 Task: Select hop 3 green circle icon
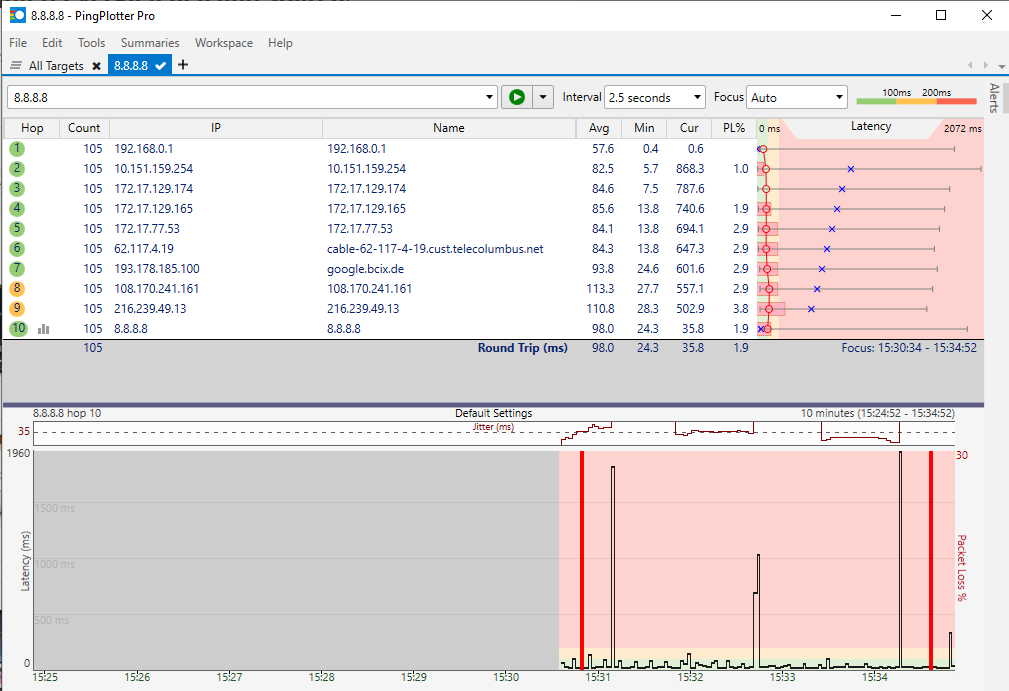[17, 189]
